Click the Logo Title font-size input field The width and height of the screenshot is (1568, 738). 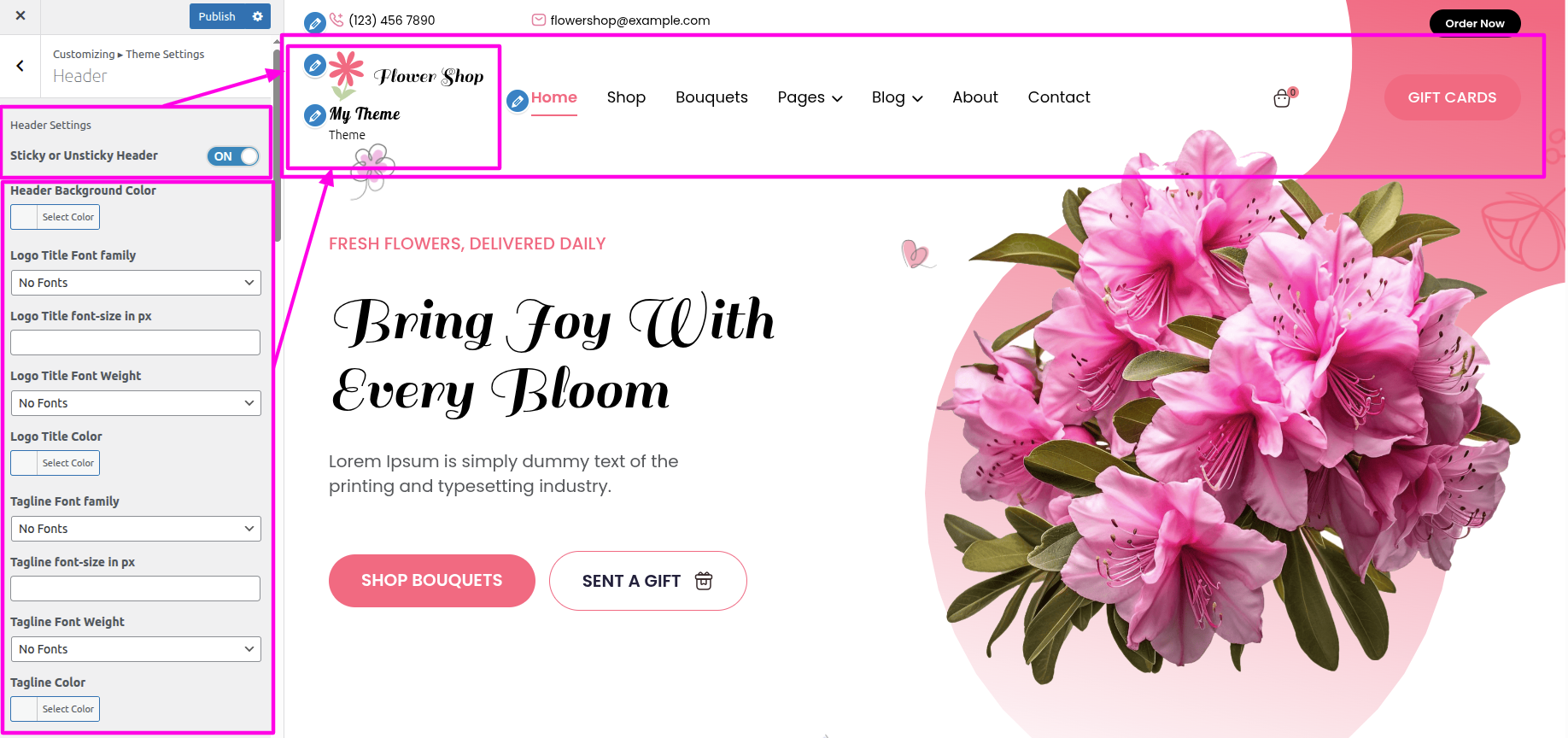pos(136,343)
